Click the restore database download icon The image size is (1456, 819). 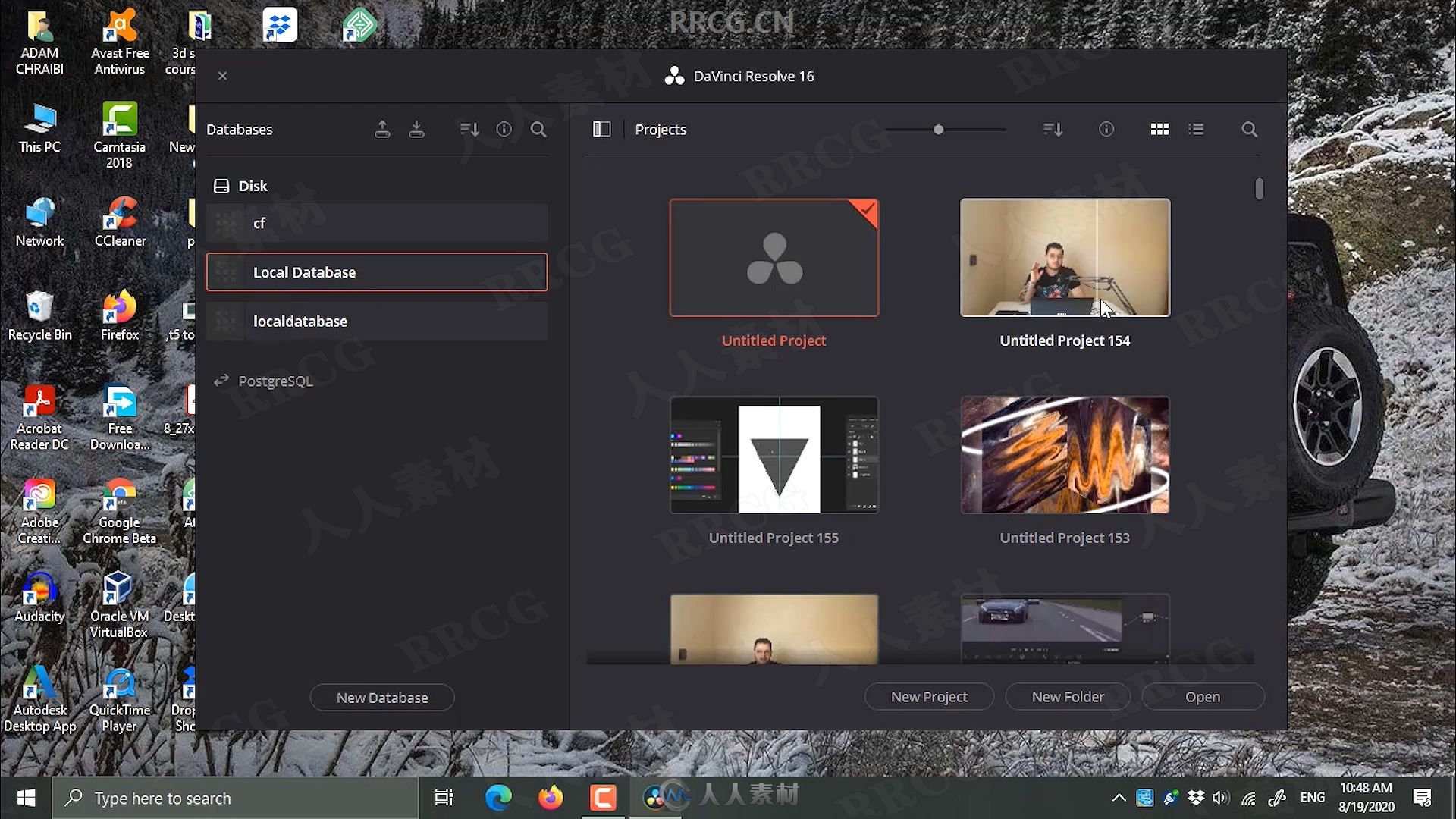pyautogui.click(x=416, y=130)
